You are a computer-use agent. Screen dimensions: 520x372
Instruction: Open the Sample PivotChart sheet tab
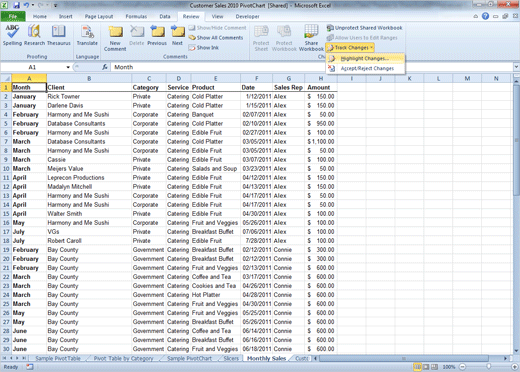[x=189, y=358]
